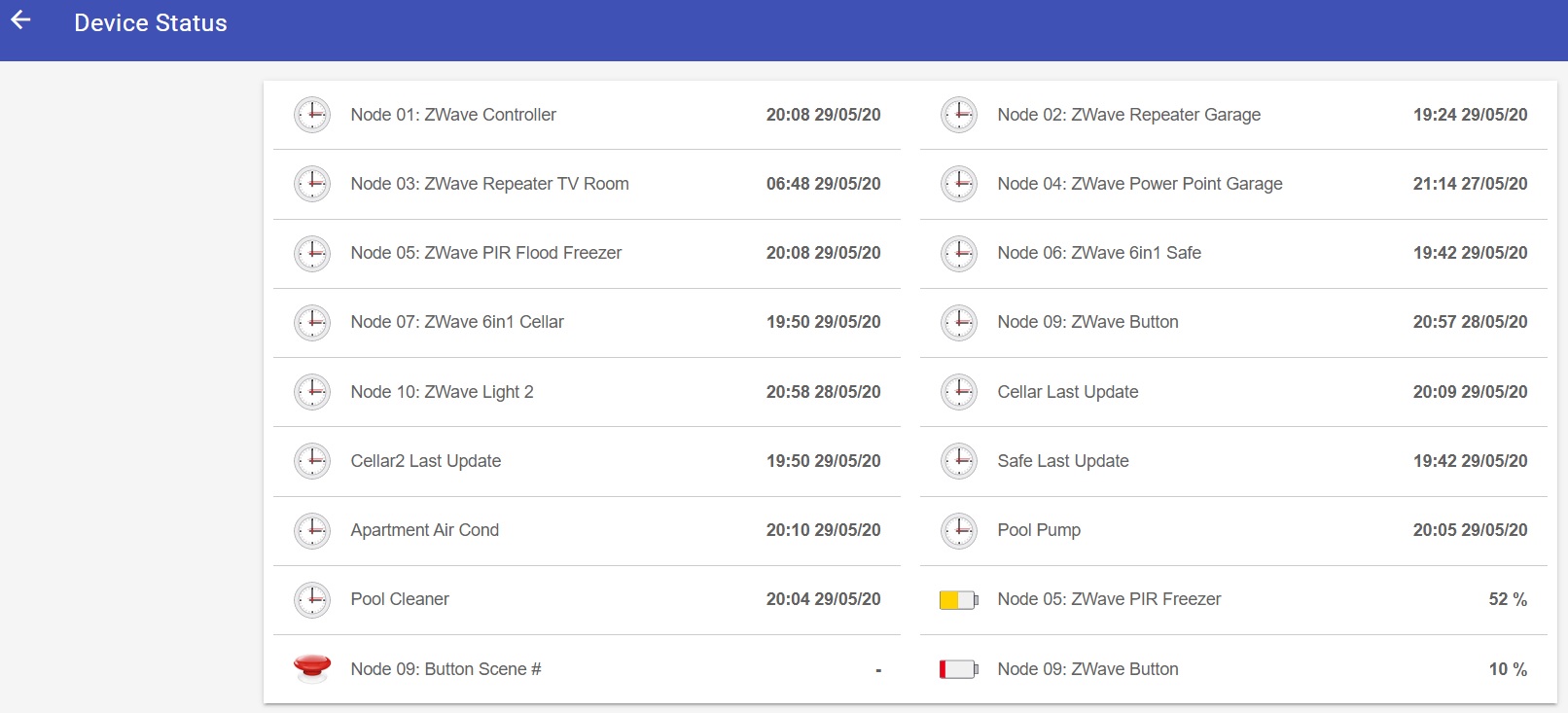Viewport: 1568px width, 713px height.
Task: Click timestamp 20:04 29/05/20
Action: click(x=824, y=599)
